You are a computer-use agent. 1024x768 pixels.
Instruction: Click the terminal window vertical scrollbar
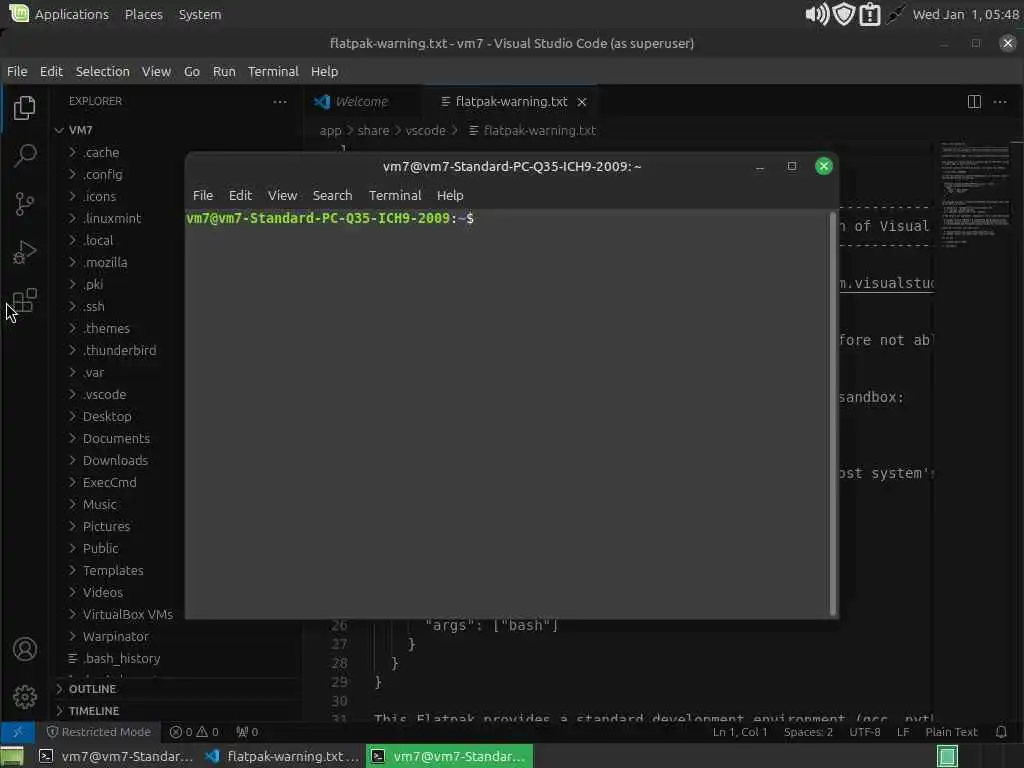pyautogui.click(x=833, y=413)
